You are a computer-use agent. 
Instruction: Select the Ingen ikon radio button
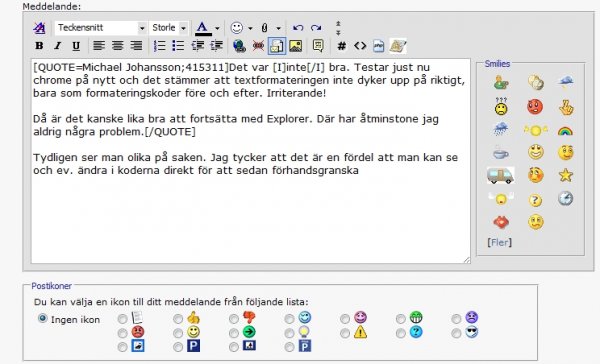[42, 318]
